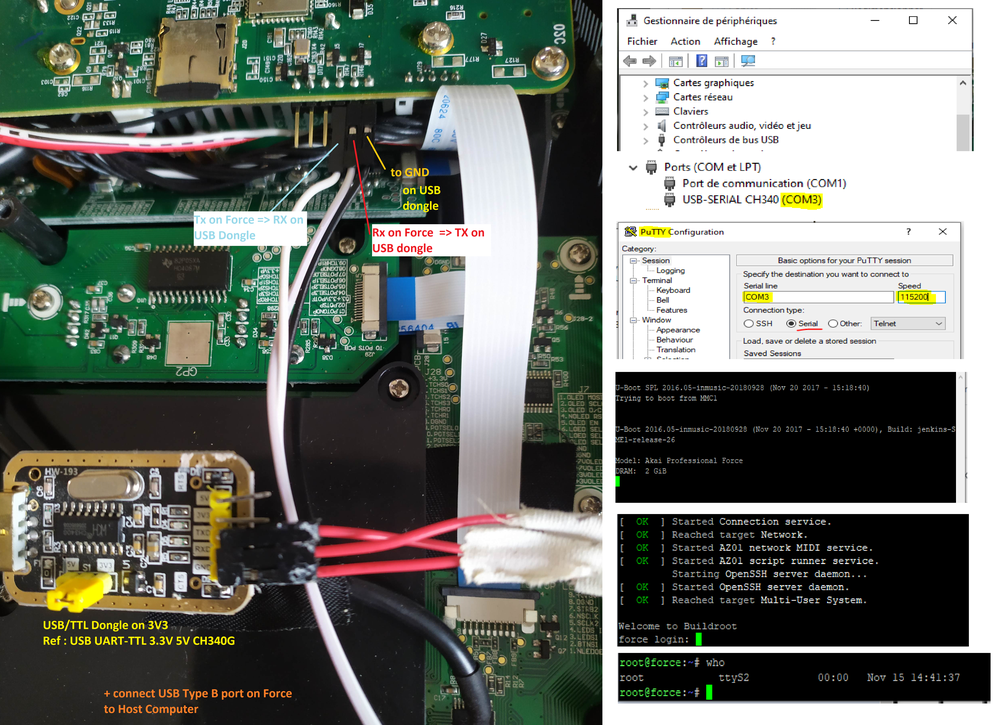
Task: Select the Other connection type radio button
Action: [833, 324]
